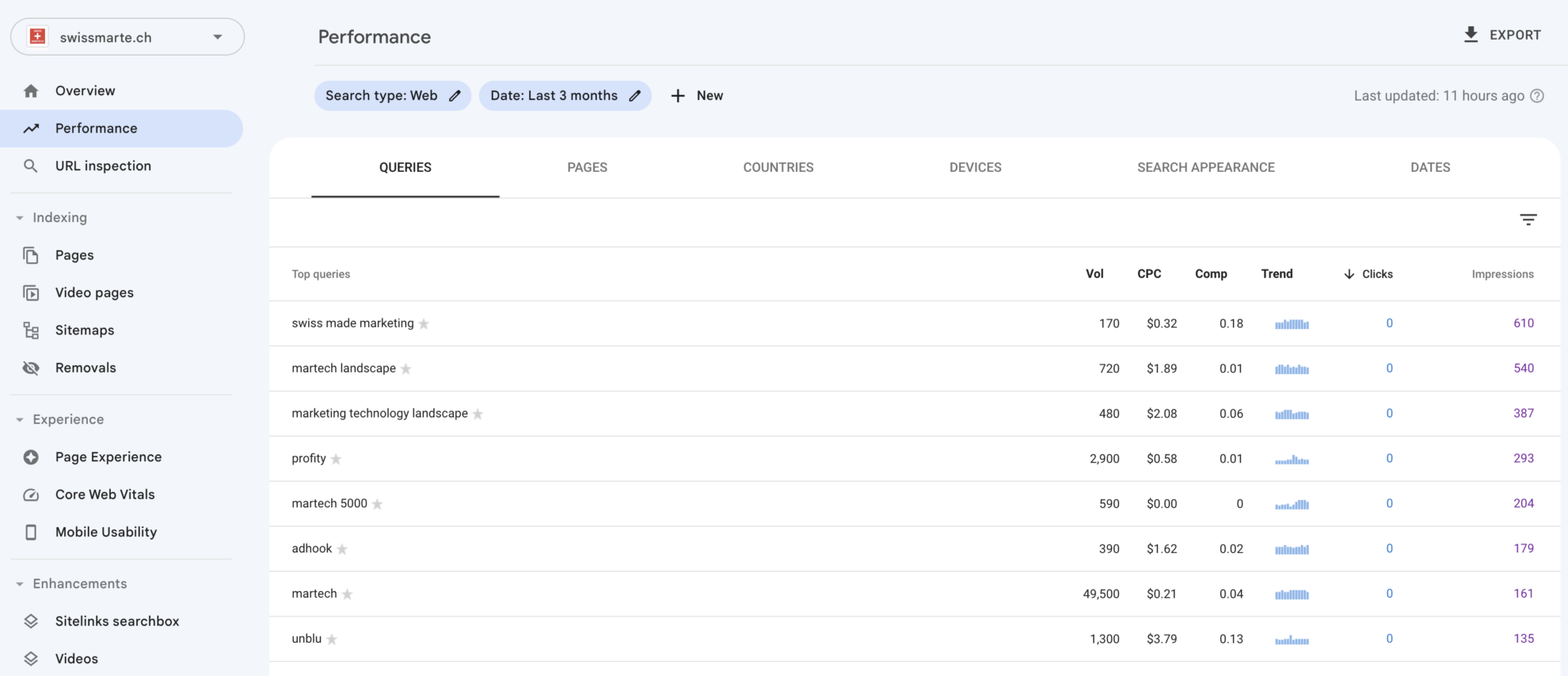Image resolution: width=1568 pixels, height=676 pixels.
Task: Select the 'martech landscape' query row
Action: 915,369
